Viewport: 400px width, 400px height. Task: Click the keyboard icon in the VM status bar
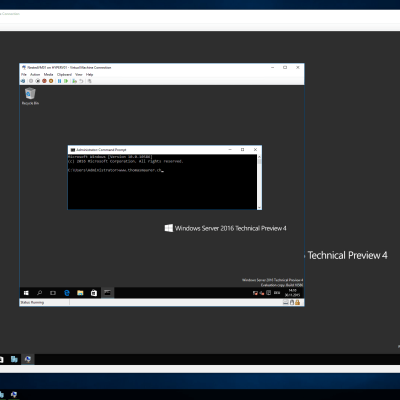point(286,302)
